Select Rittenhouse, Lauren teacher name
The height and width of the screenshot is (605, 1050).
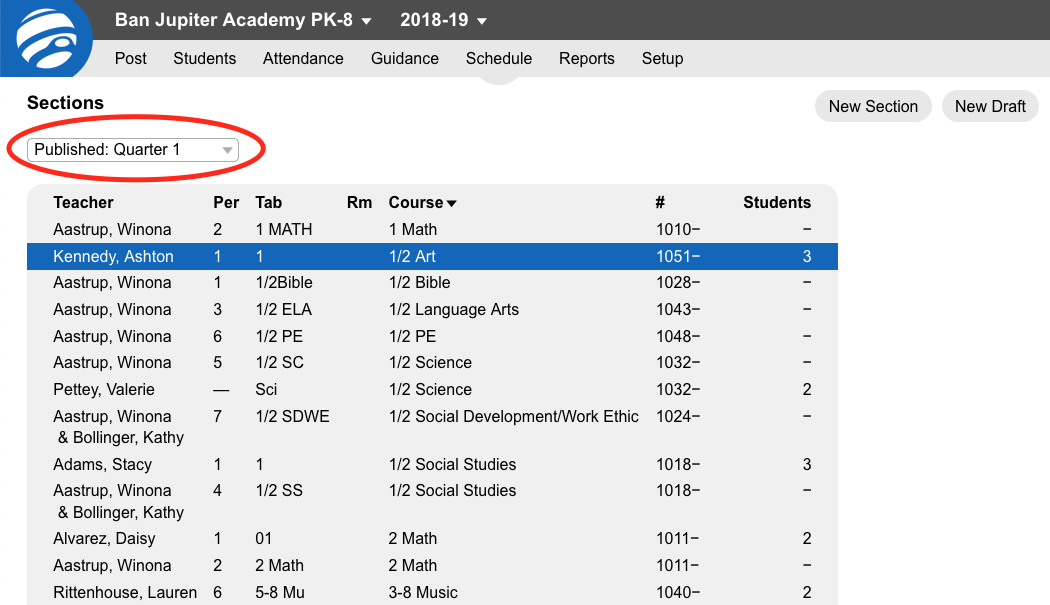[125, 592]
